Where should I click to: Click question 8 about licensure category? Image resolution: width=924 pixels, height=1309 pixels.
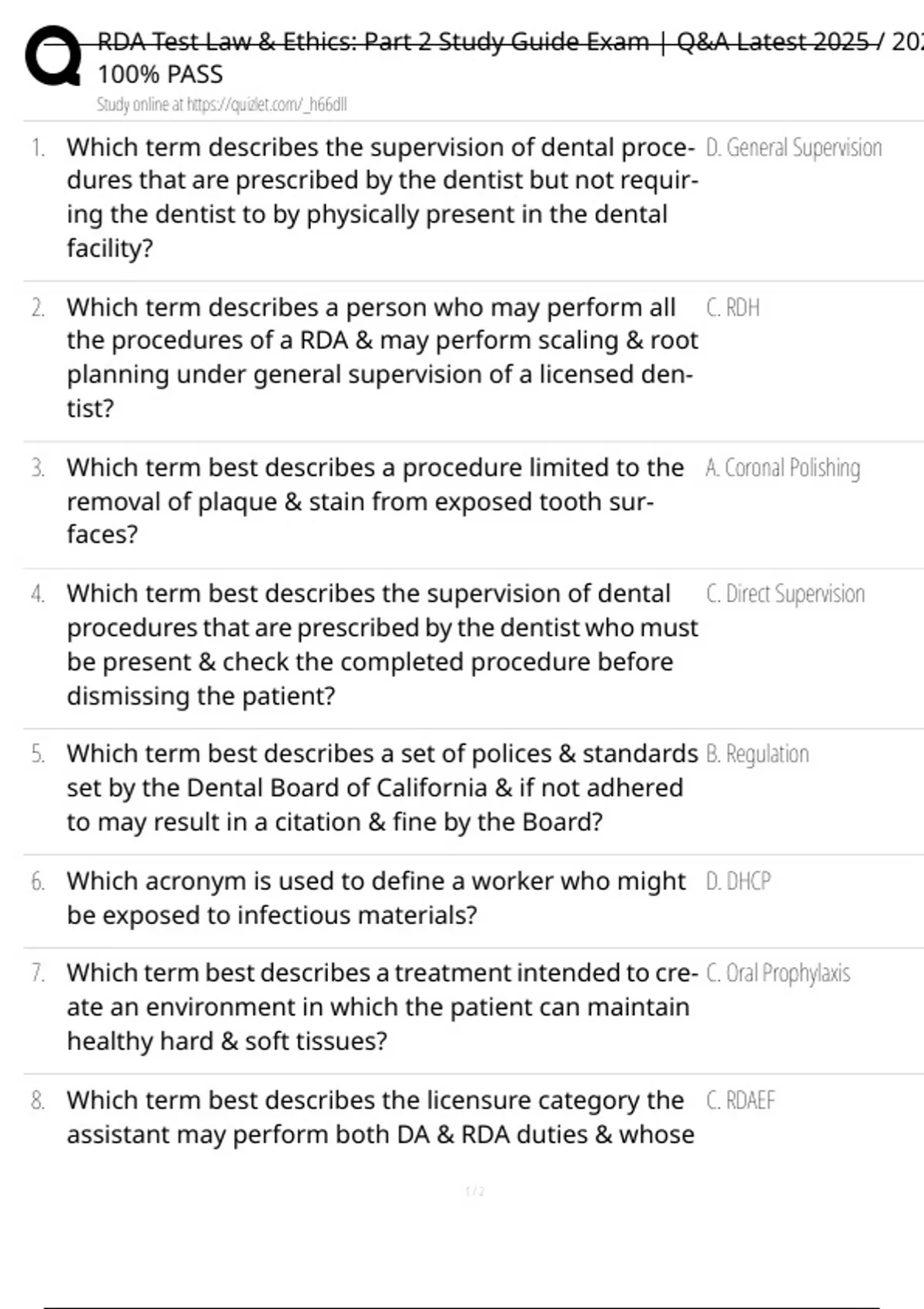[x=380, y=1117]
